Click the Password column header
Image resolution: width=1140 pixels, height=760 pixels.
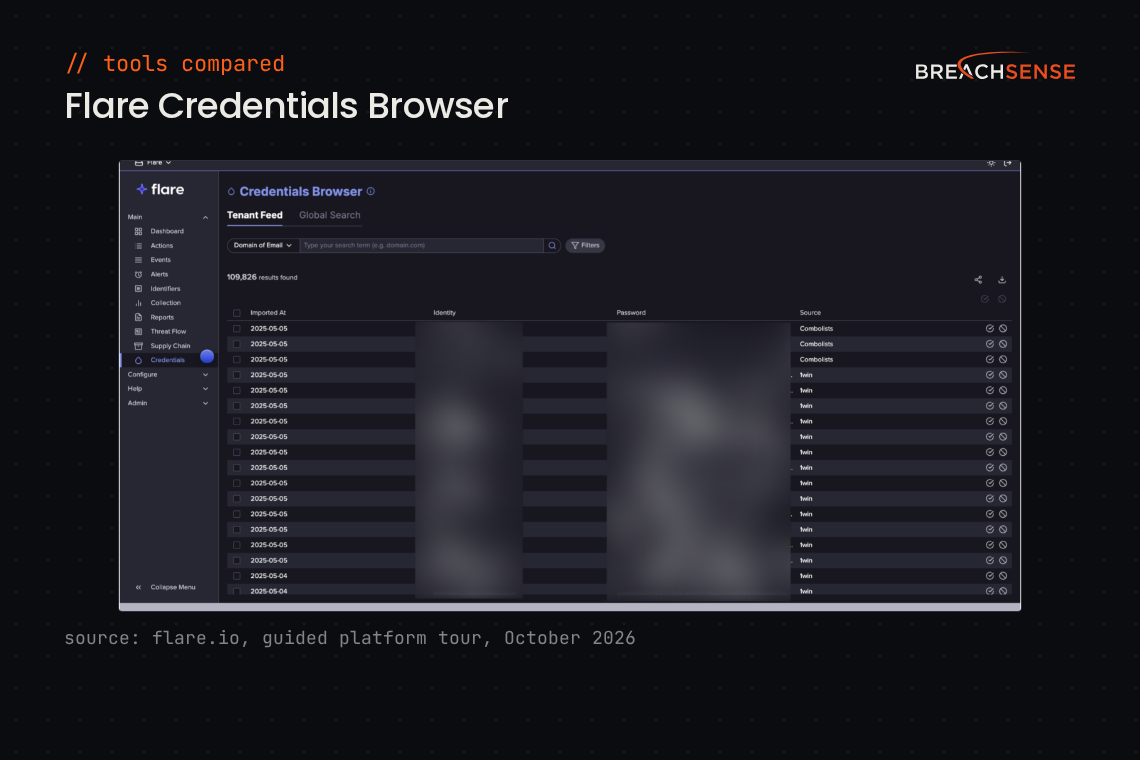tap(631, 313)
